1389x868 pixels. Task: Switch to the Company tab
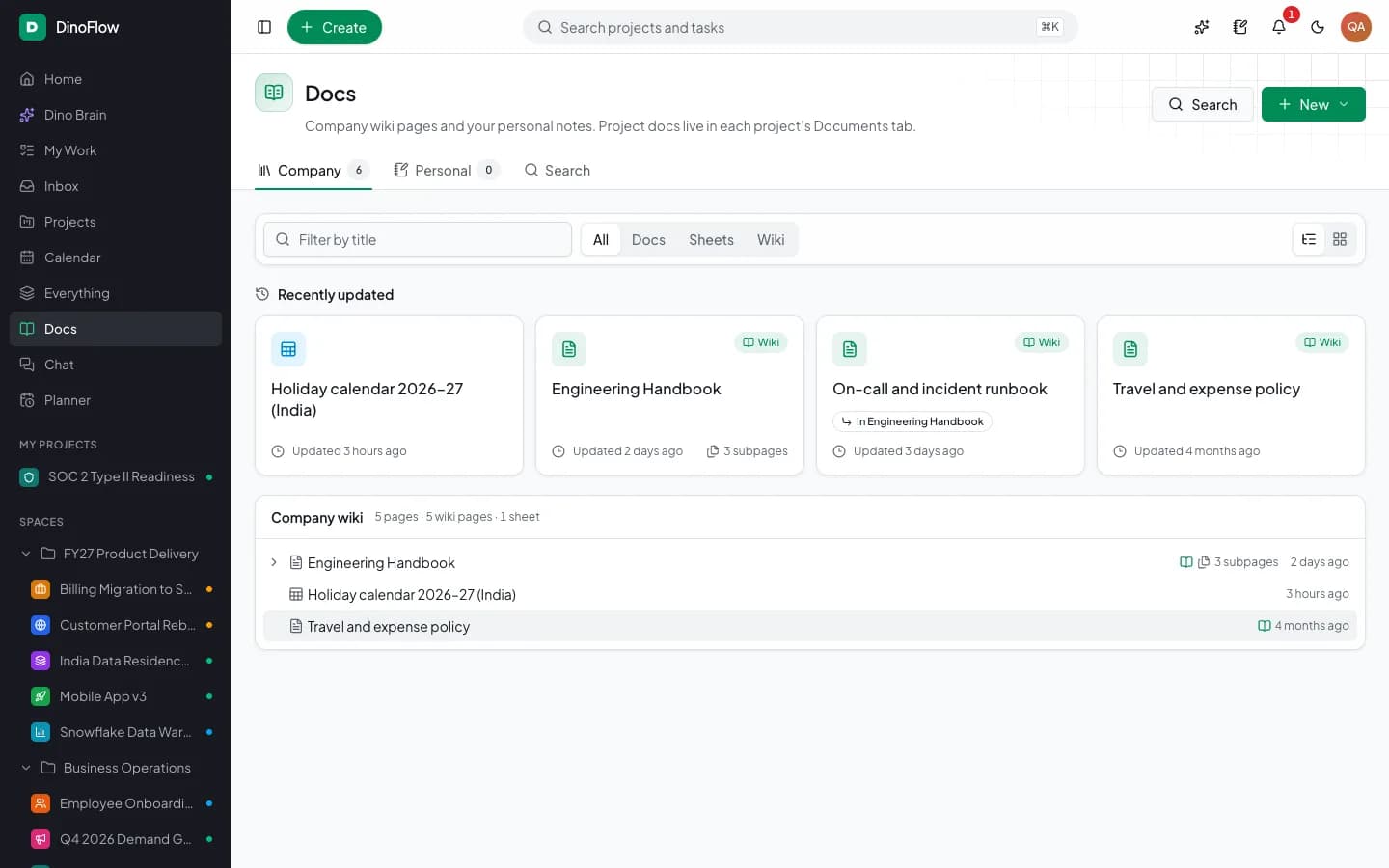pos(313,171)
